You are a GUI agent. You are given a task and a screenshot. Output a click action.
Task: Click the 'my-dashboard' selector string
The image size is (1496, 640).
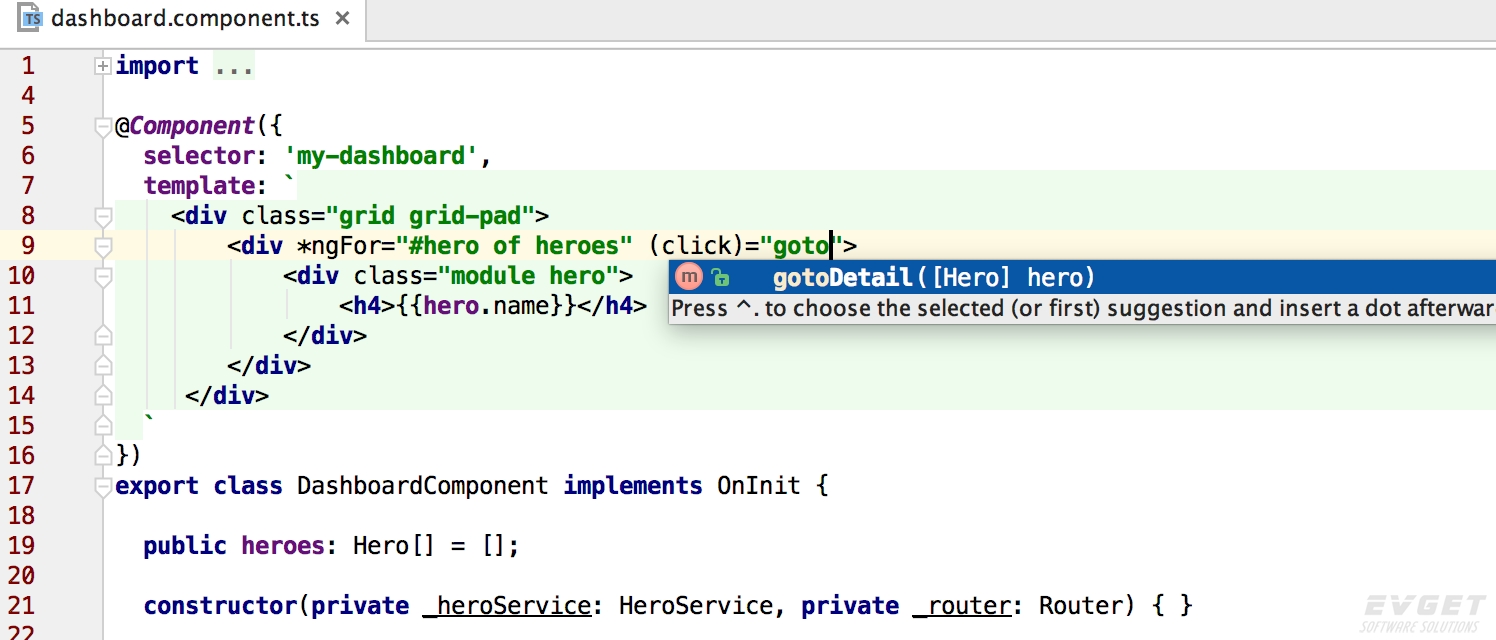click(381, 156)
